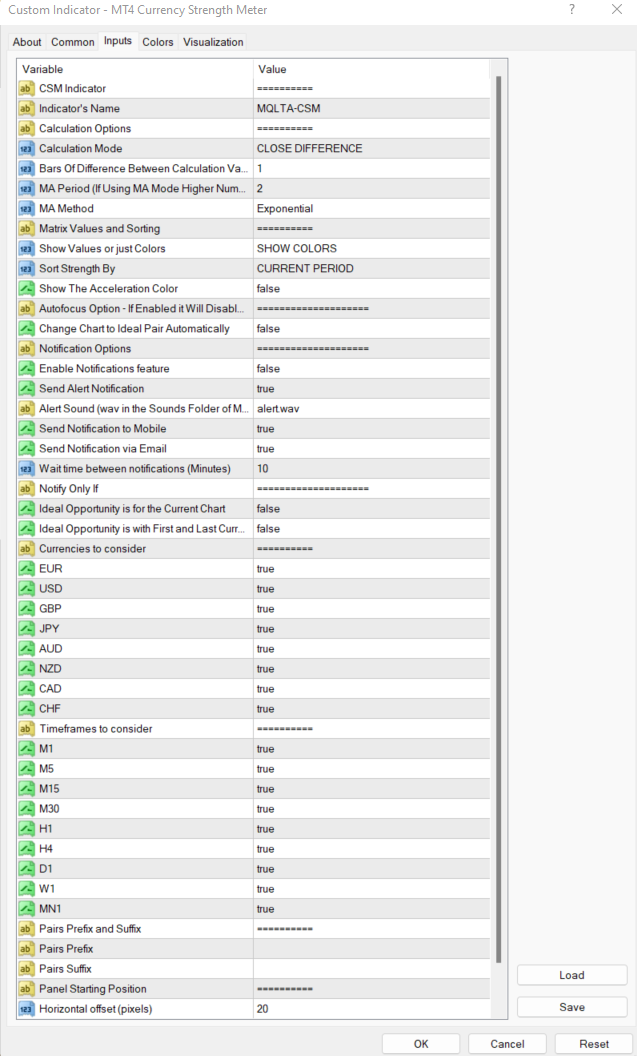Click the vertical scrollbar of the inputs list
Screen dimensions: 637x1056
click(499, 500)
